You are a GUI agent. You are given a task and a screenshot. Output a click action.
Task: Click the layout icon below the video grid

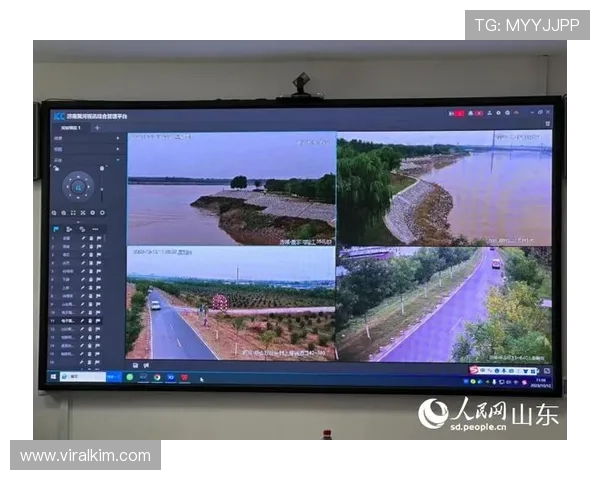pos(135,365)
